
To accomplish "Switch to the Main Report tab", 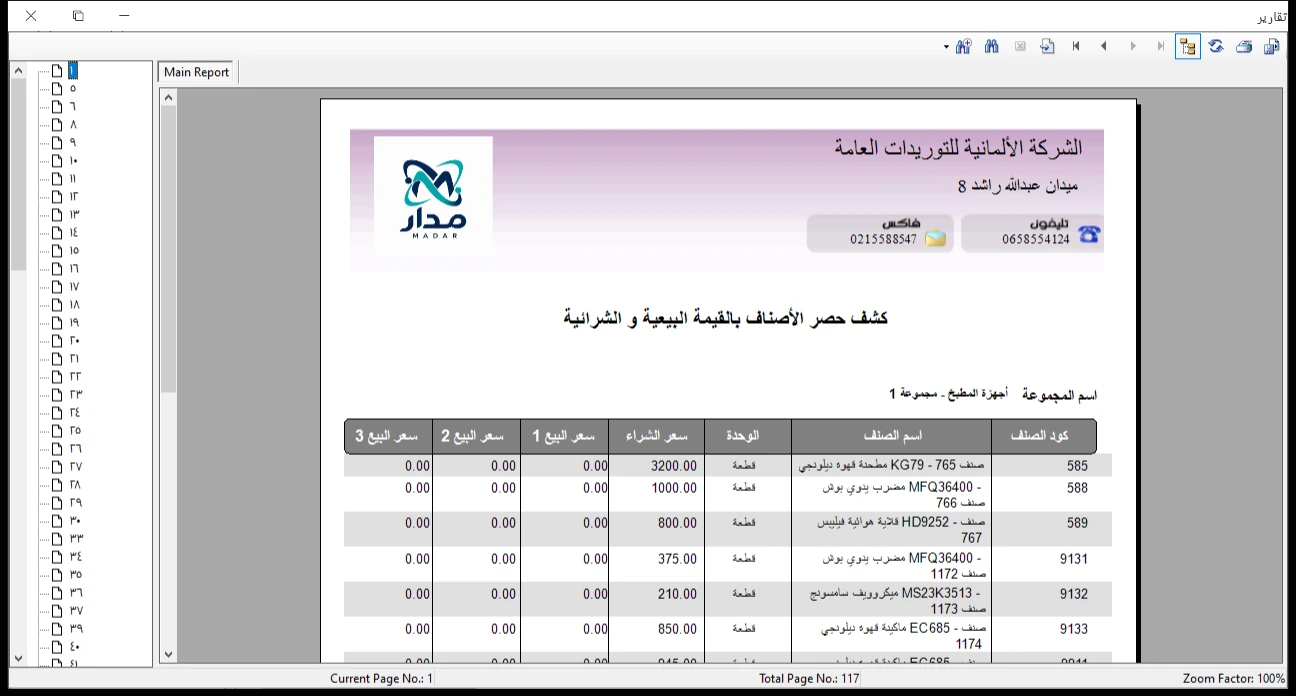I will (197, 72).
